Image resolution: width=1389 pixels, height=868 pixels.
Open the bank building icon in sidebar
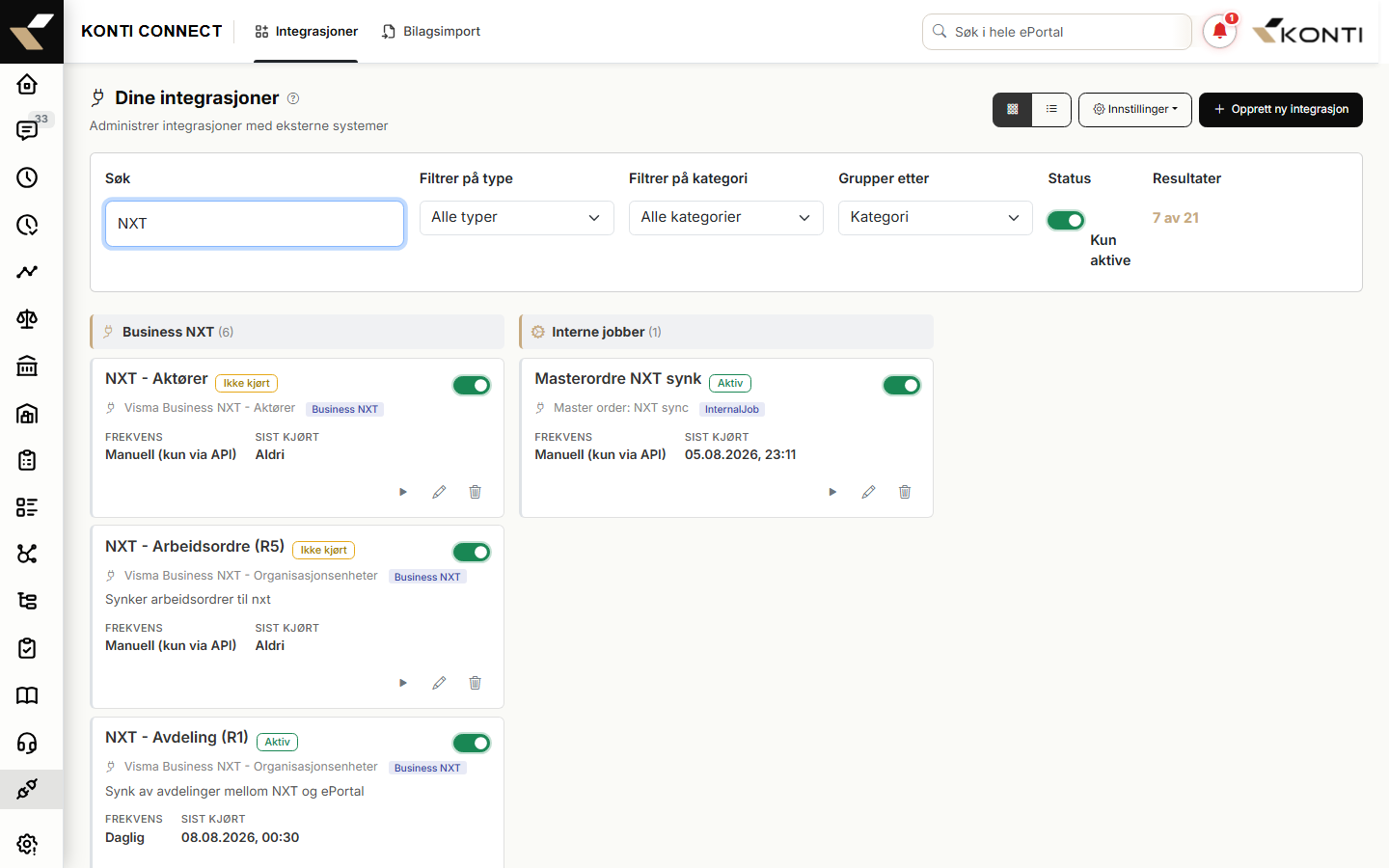coord(27,366)
